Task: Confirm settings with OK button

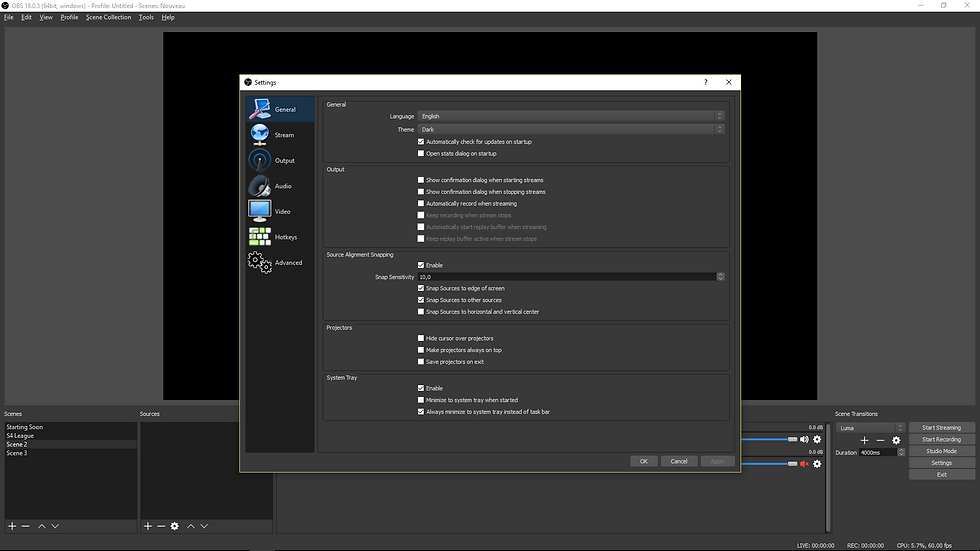Action: (x=644, y=461)
